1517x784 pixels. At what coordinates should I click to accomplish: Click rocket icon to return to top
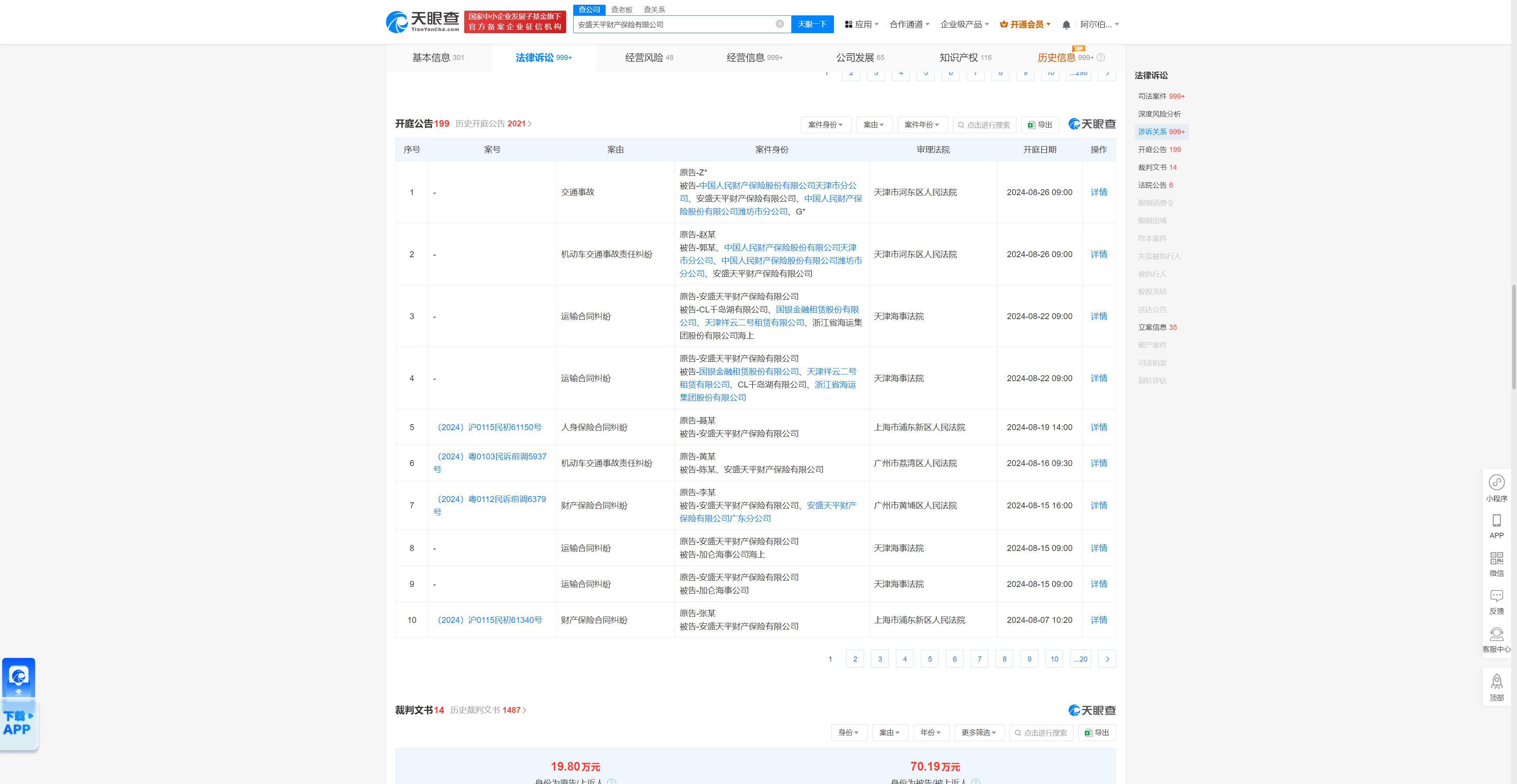[1496, 682]
